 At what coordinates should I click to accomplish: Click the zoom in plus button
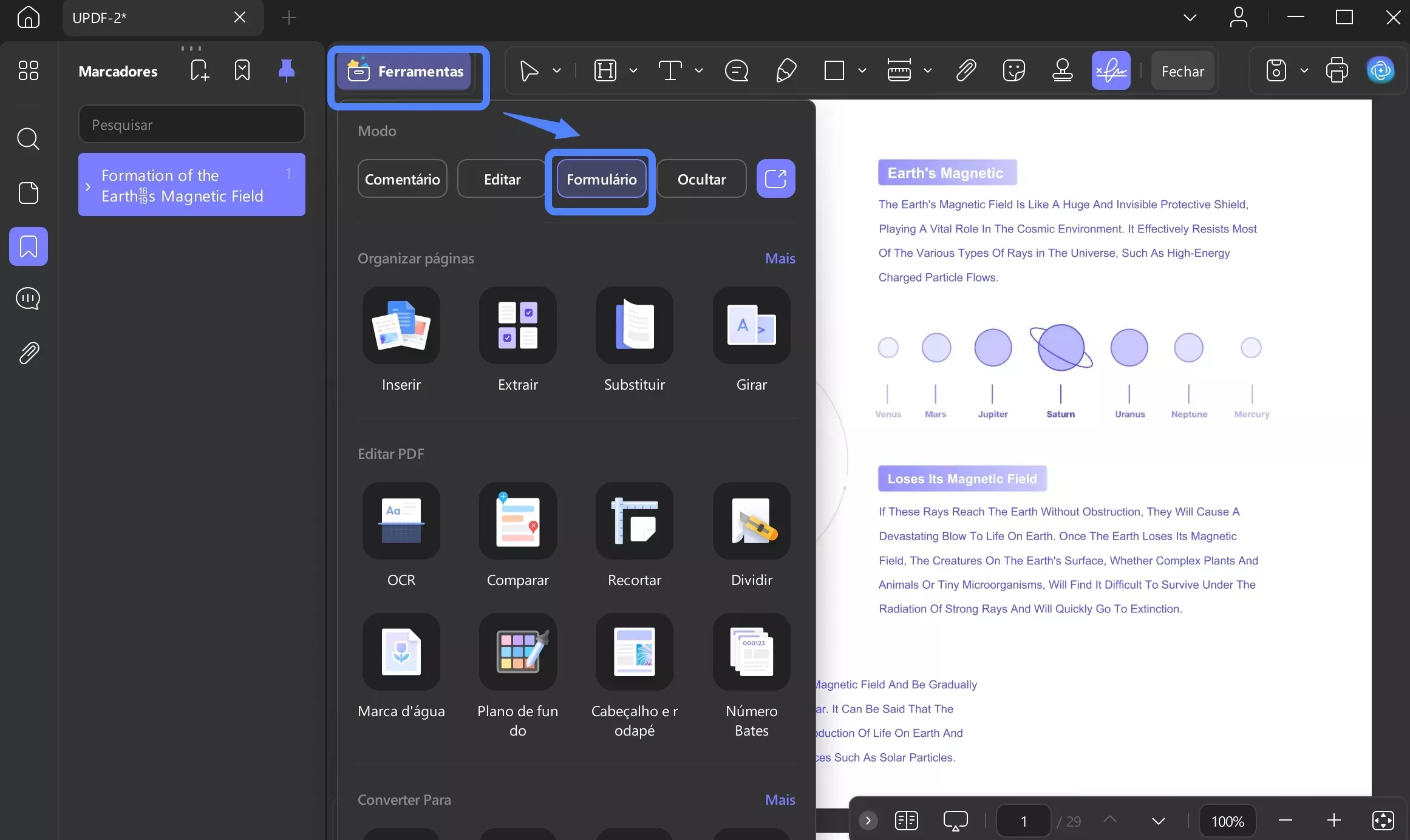pos(1333,821)
